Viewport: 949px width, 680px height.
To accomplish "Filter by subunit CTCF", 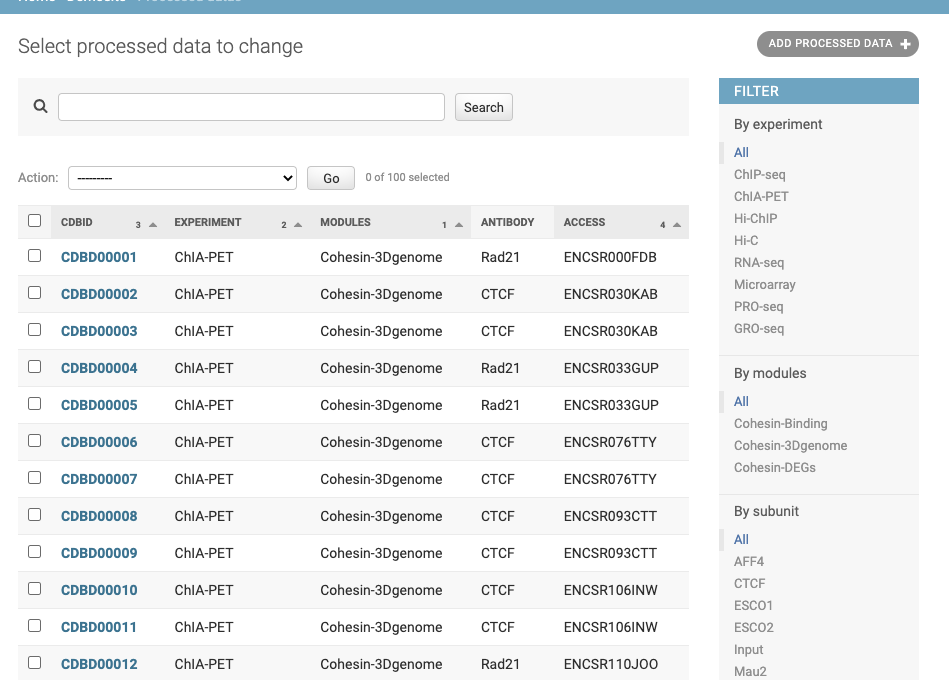I will click(x=749, y=584).
